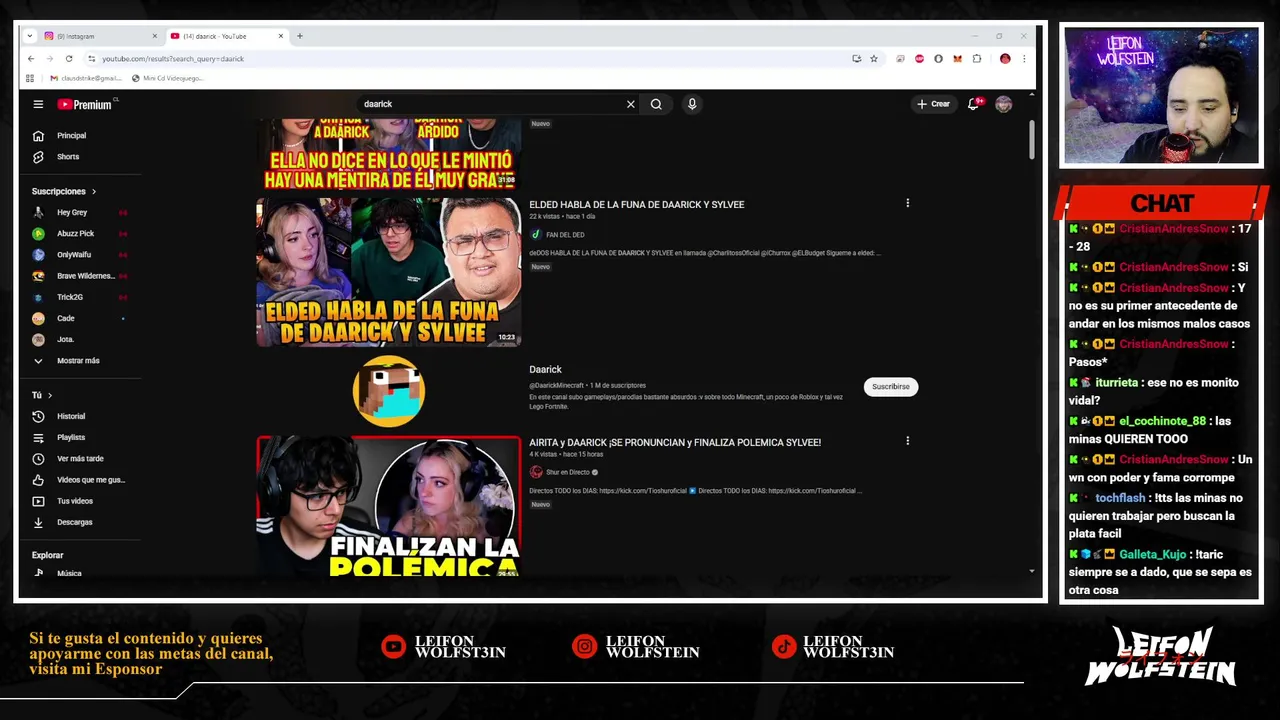Click the YouTube Premium logo
1280x720 pixels.
click(x=85, y=104)
